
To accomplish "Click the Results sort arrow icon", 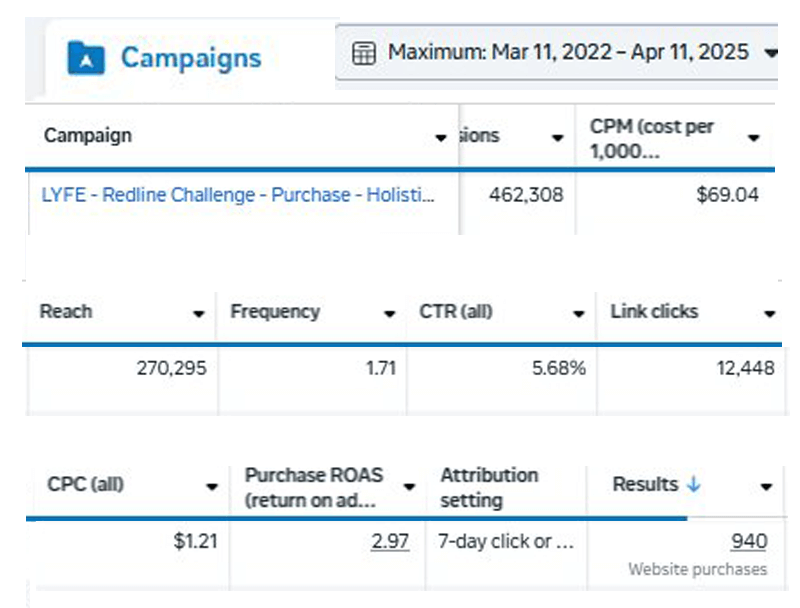I will 694,484.
